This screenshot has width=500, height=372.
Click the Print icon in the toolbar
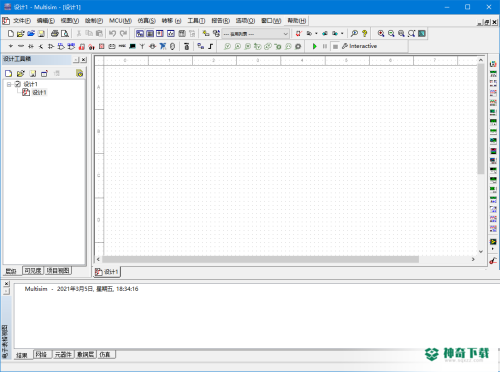coord(55,33)
